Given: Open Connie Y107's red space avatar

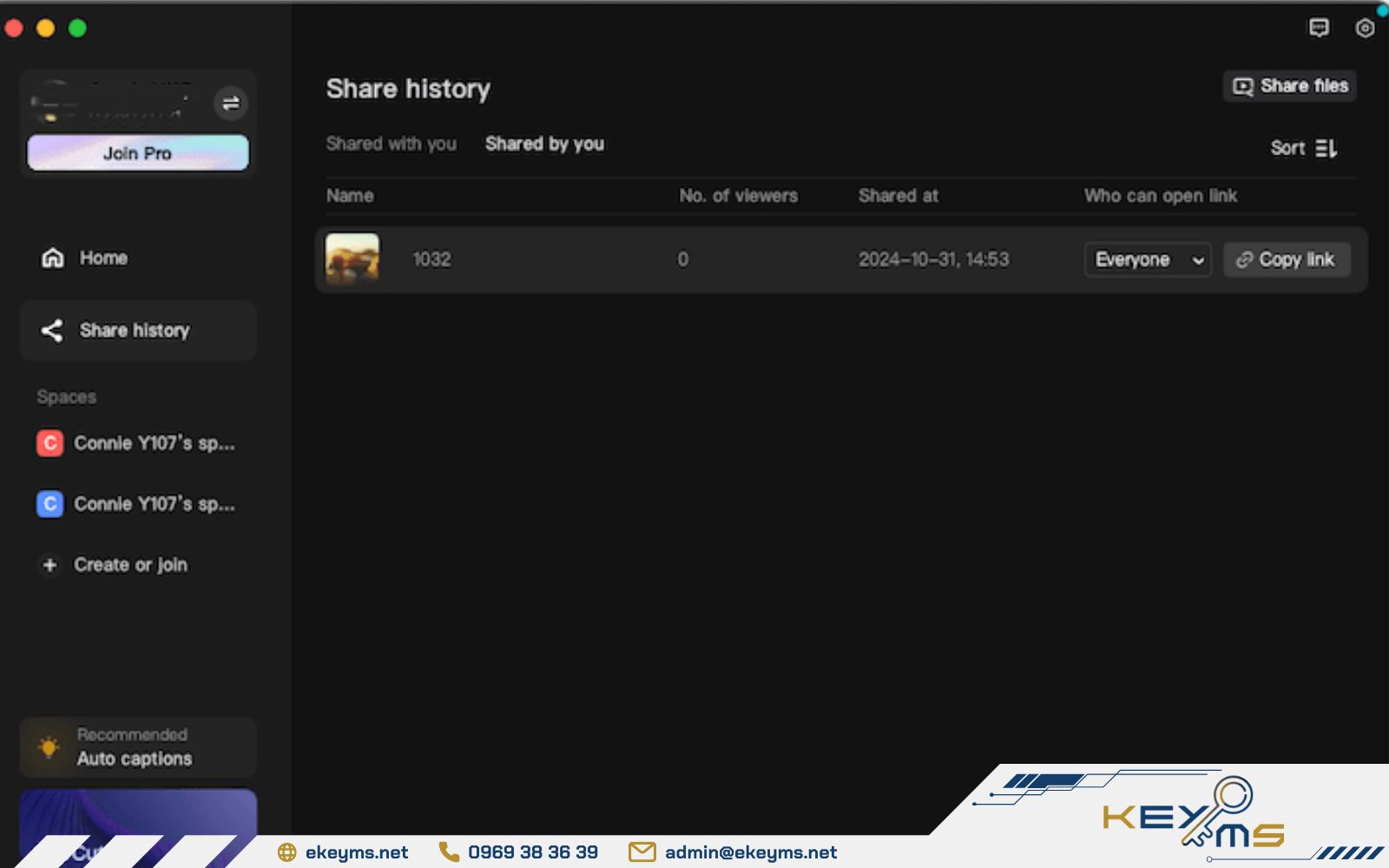Looking at the screenshot, I should pyautogui.click(x=49, y=443).
